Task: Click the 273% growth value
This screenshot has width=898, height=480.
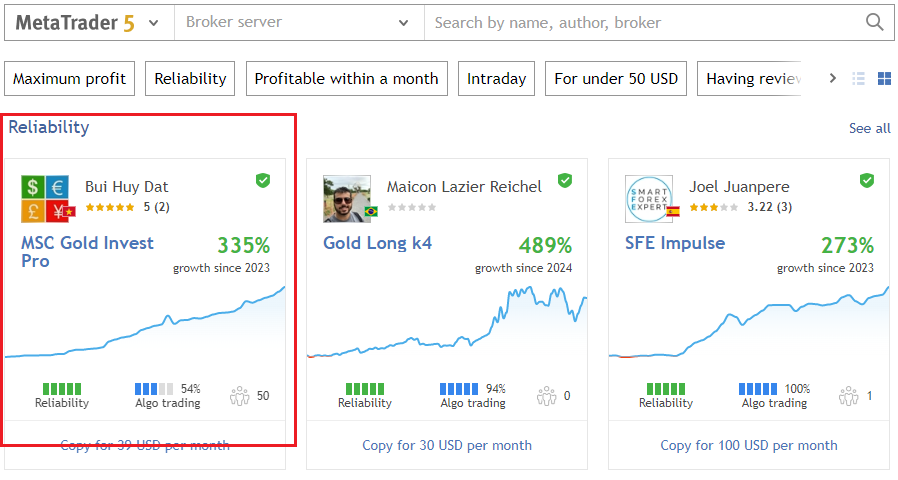Action: (847, 246)
